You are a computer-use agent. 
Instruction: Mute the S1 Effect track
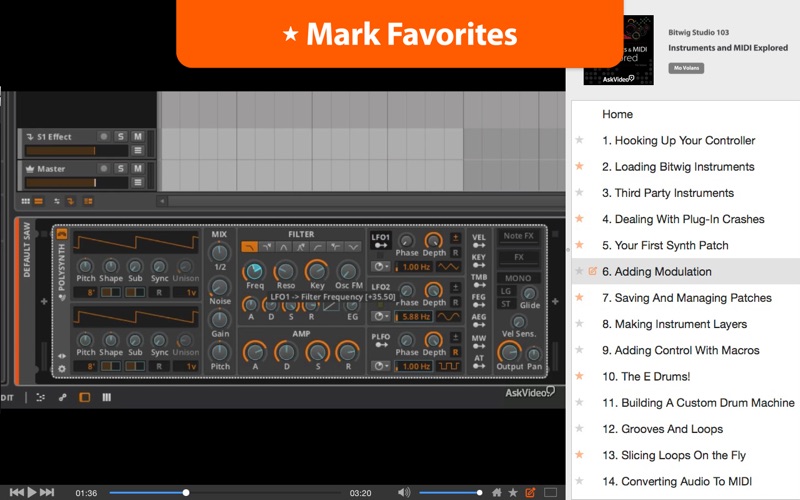click(138, 137)
